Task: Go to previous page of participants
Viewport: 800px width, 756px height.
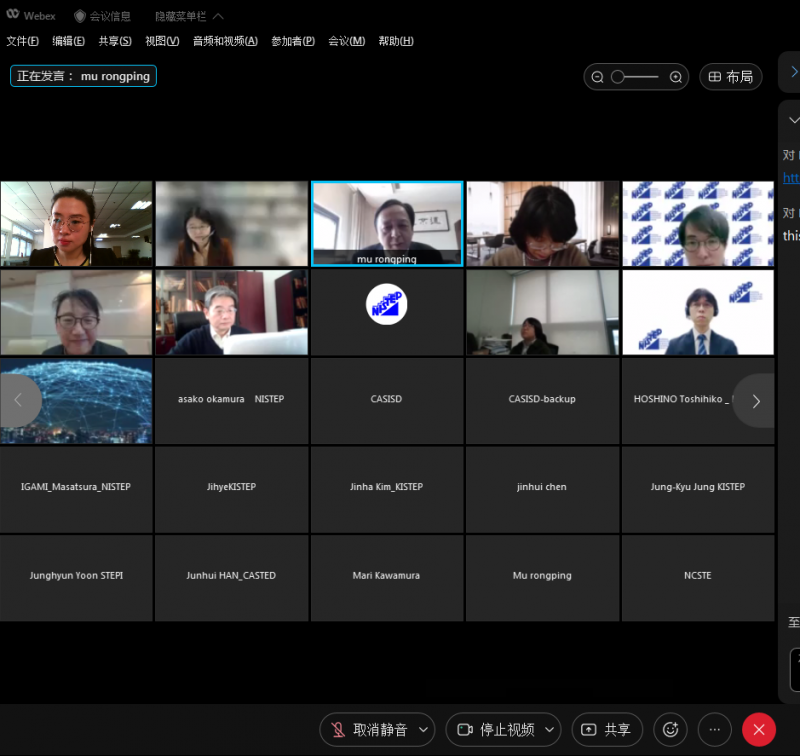Action: coord(18,401)
